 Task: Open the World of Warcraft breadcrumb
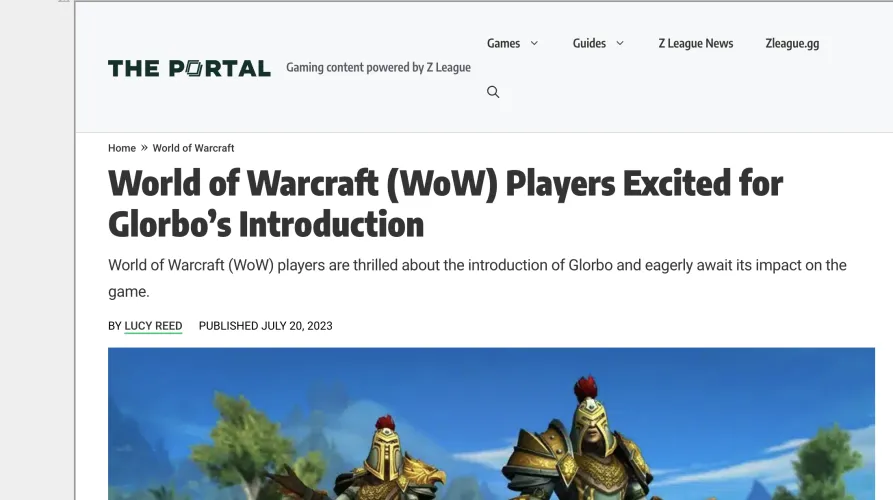(x=193, y=148)
